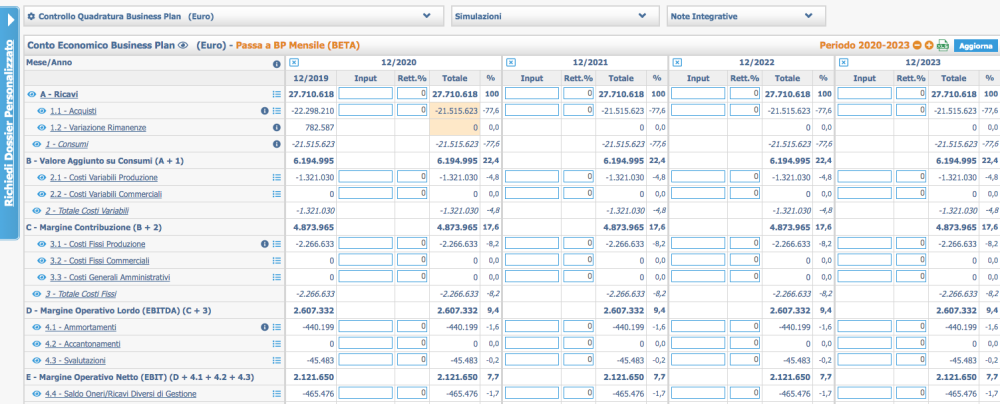The width and height of the screenshot is (1000, 404).
Task: Toggle visibility of 1 - Consumi row
Action: 36,144
